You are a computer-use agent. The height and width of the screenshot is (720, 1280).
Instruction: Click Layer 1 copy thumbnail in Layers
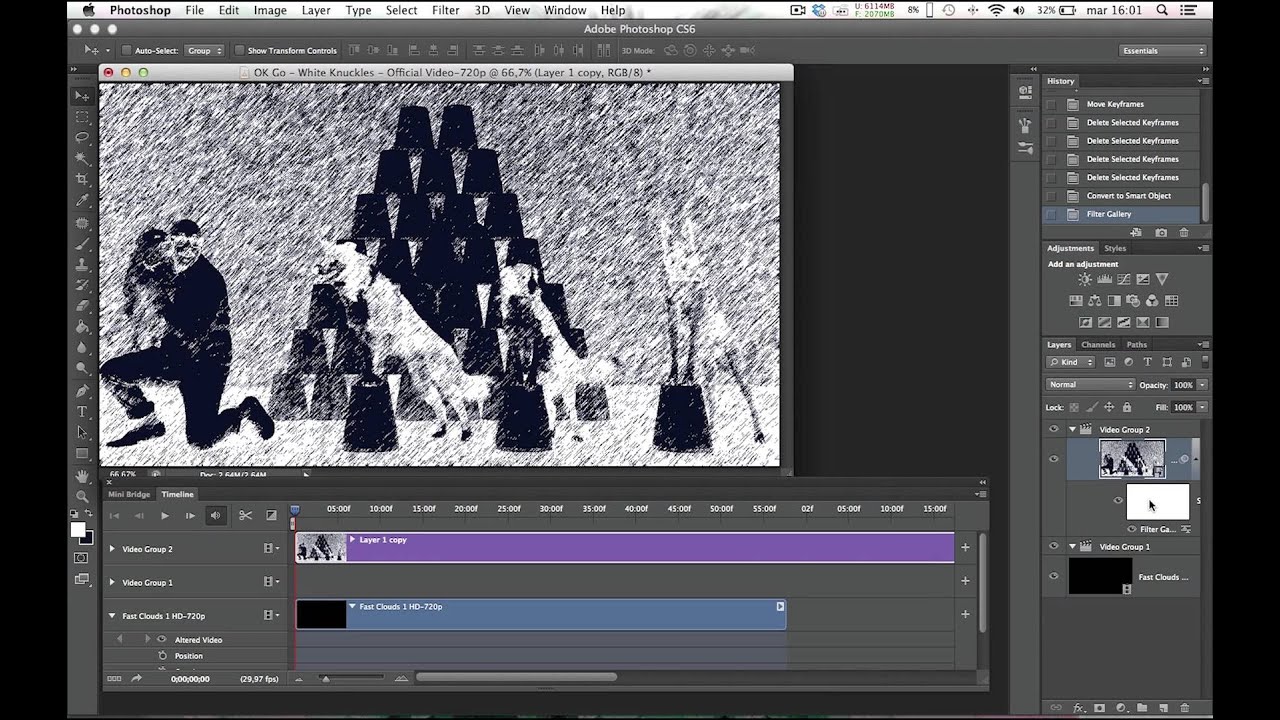[1132, 459]
